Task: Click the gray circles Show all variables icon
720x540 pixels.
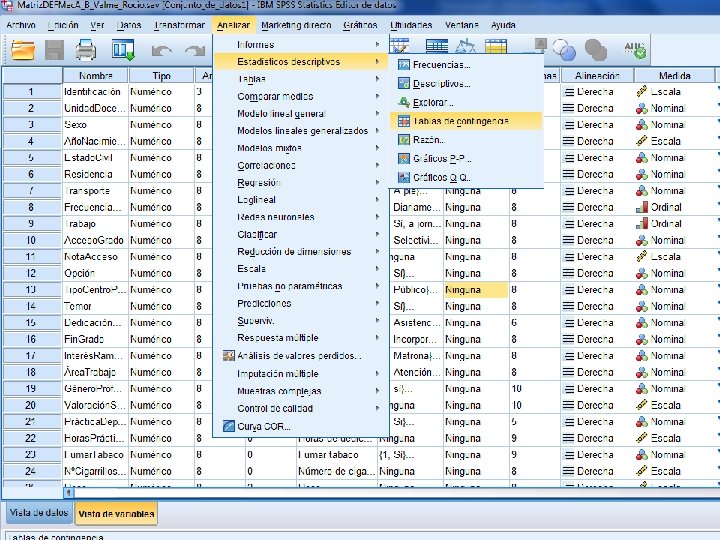Action: click(596, 50)
